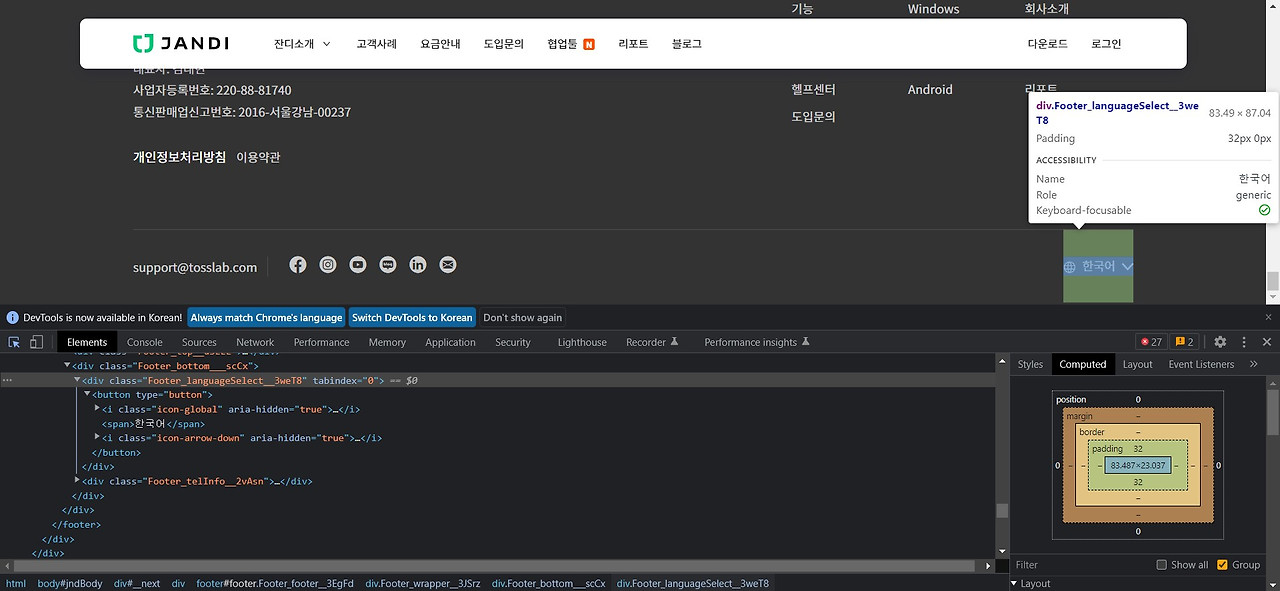Dismiss the DevTools Korean language infobar
This screenshot has height=591, width=1280.
(x=1267, y=317)
